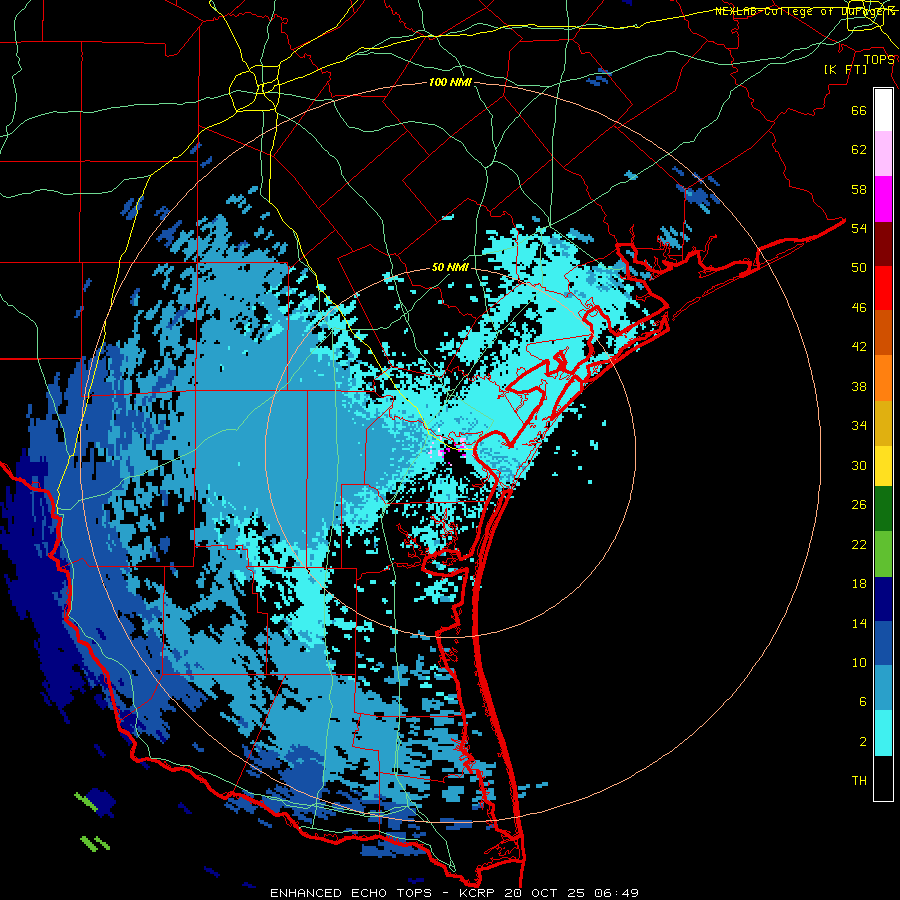
Task: Click the legend value '46'
Action: [859, 308]
